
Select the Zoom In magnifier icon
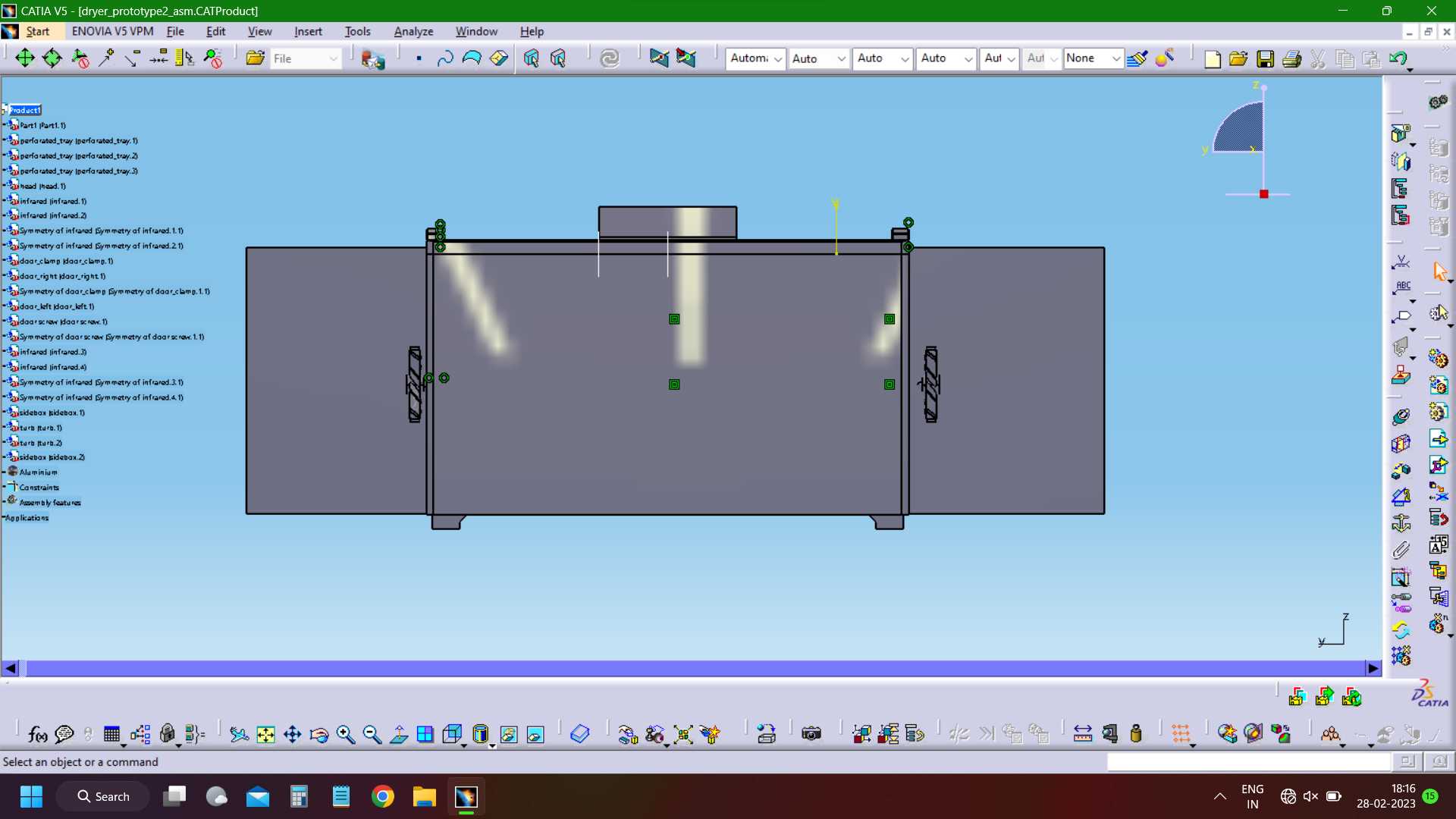coord(346,734)
